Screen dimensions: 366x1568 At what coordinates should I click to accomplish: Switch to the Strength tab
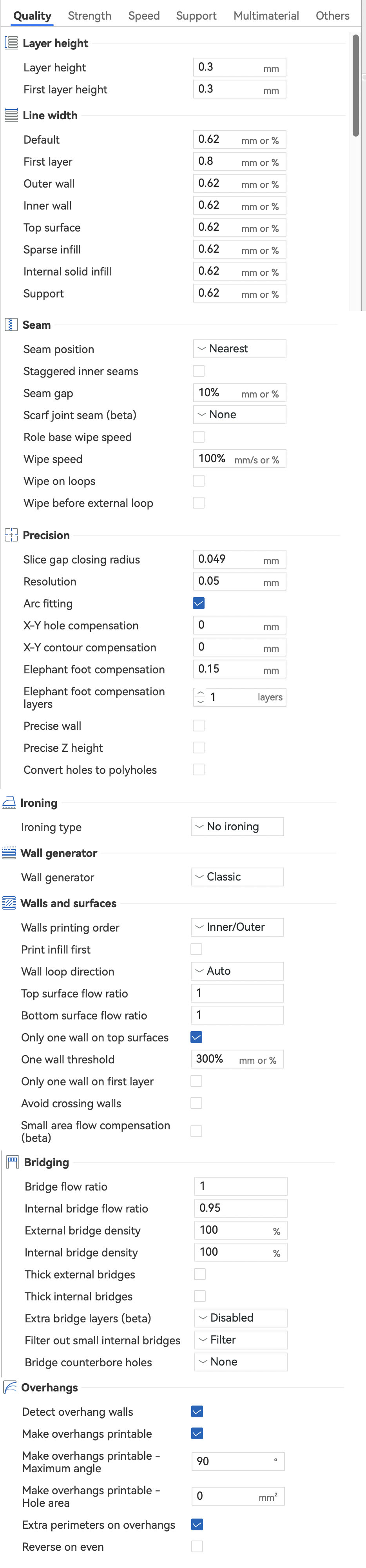tap(89, 16)
